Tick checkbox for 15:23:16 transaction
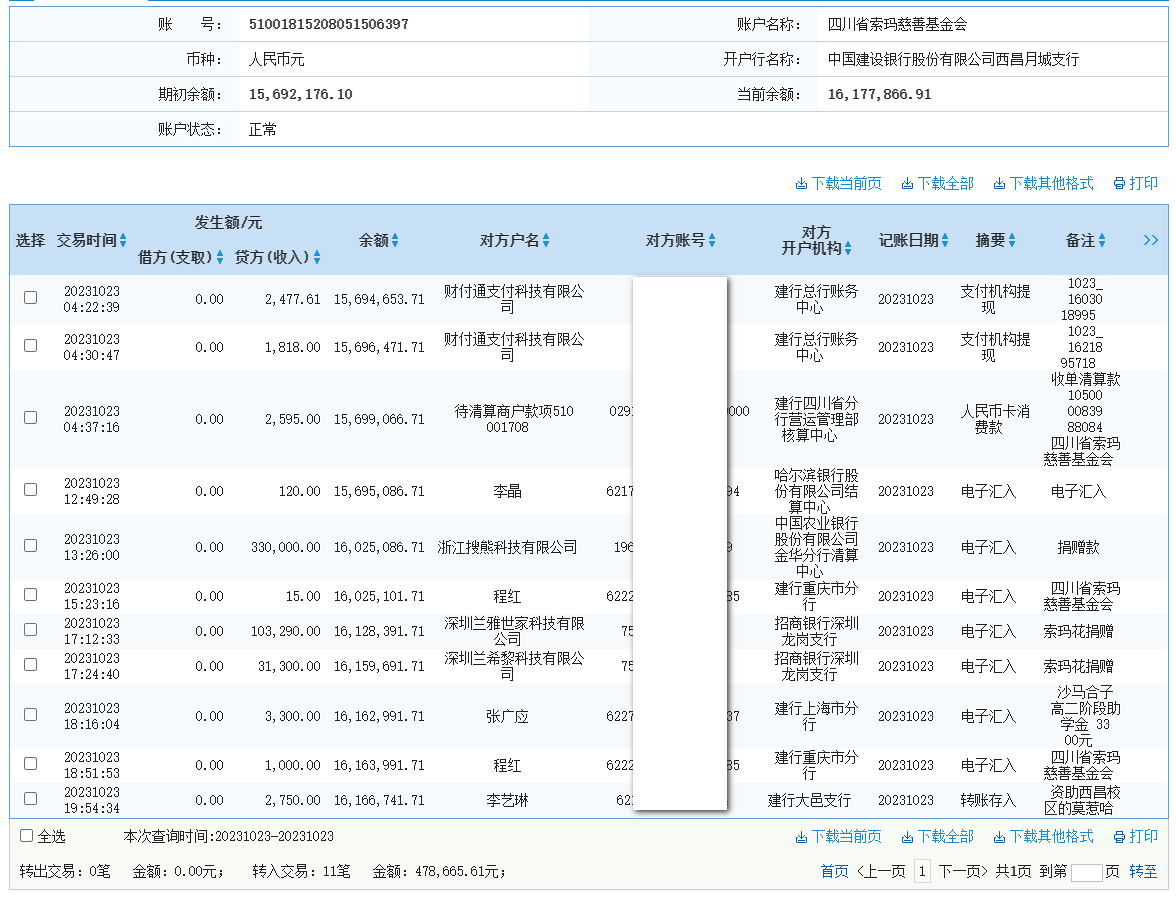1176x897 pixels. pyautogui.click(x=31, y=595)
